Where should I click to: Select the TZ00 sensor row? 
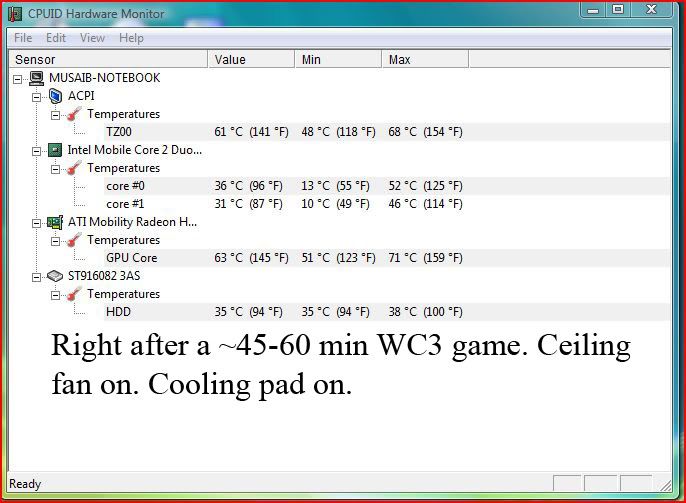click(387, 132)
